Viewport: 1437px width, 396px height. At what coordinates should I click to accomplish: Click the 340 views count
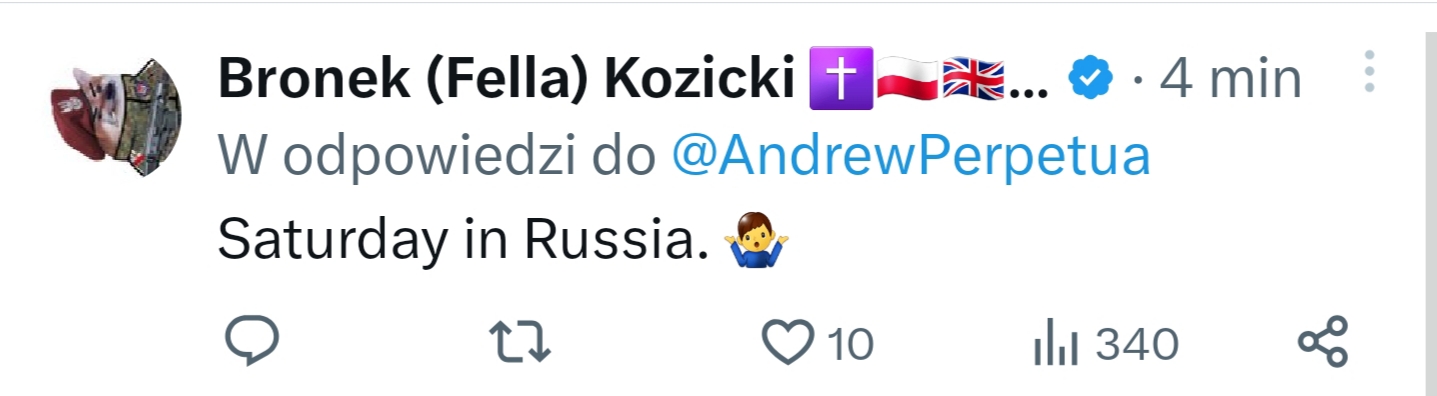coord(1138,345)
